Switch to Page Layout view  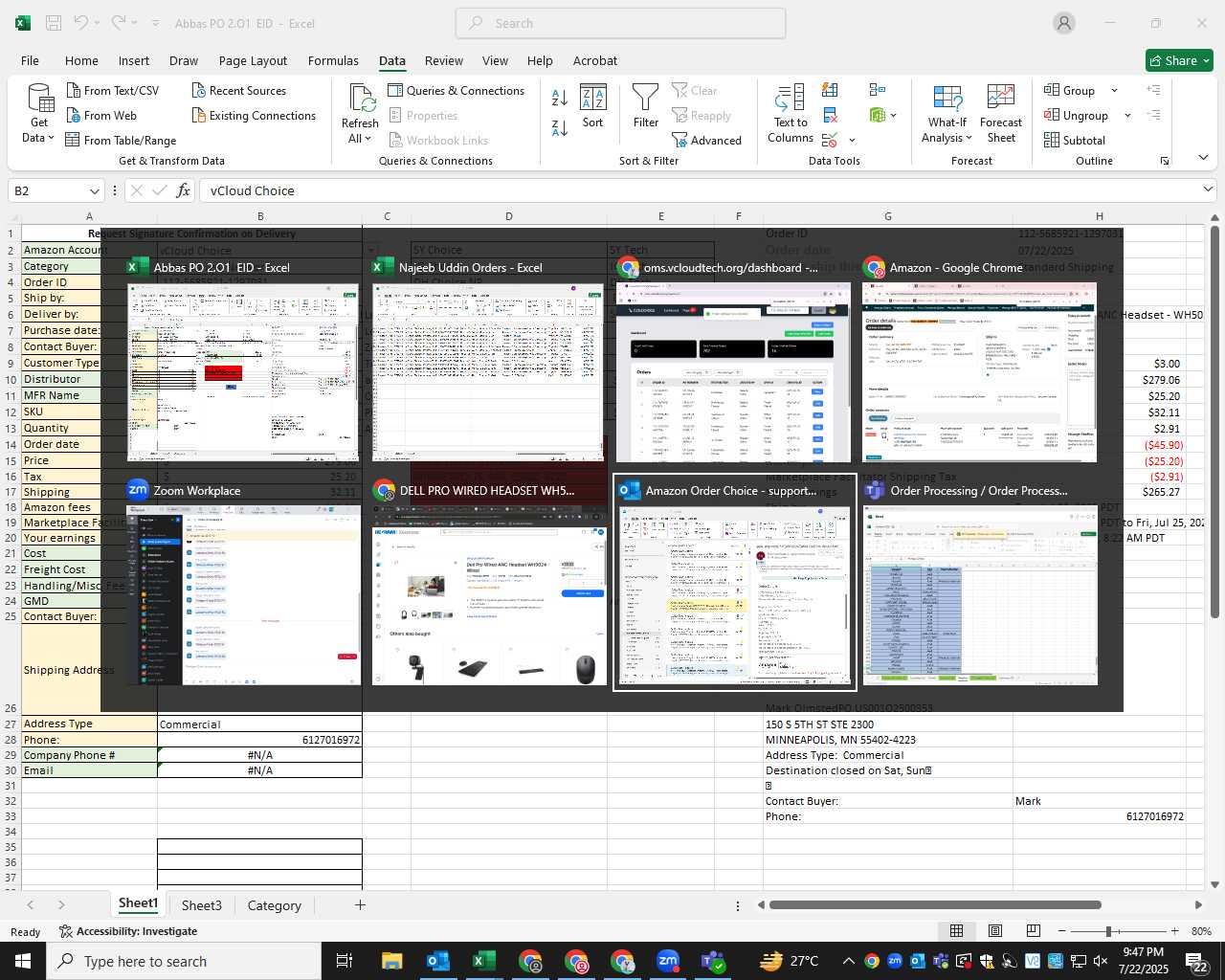pos(995,930)
